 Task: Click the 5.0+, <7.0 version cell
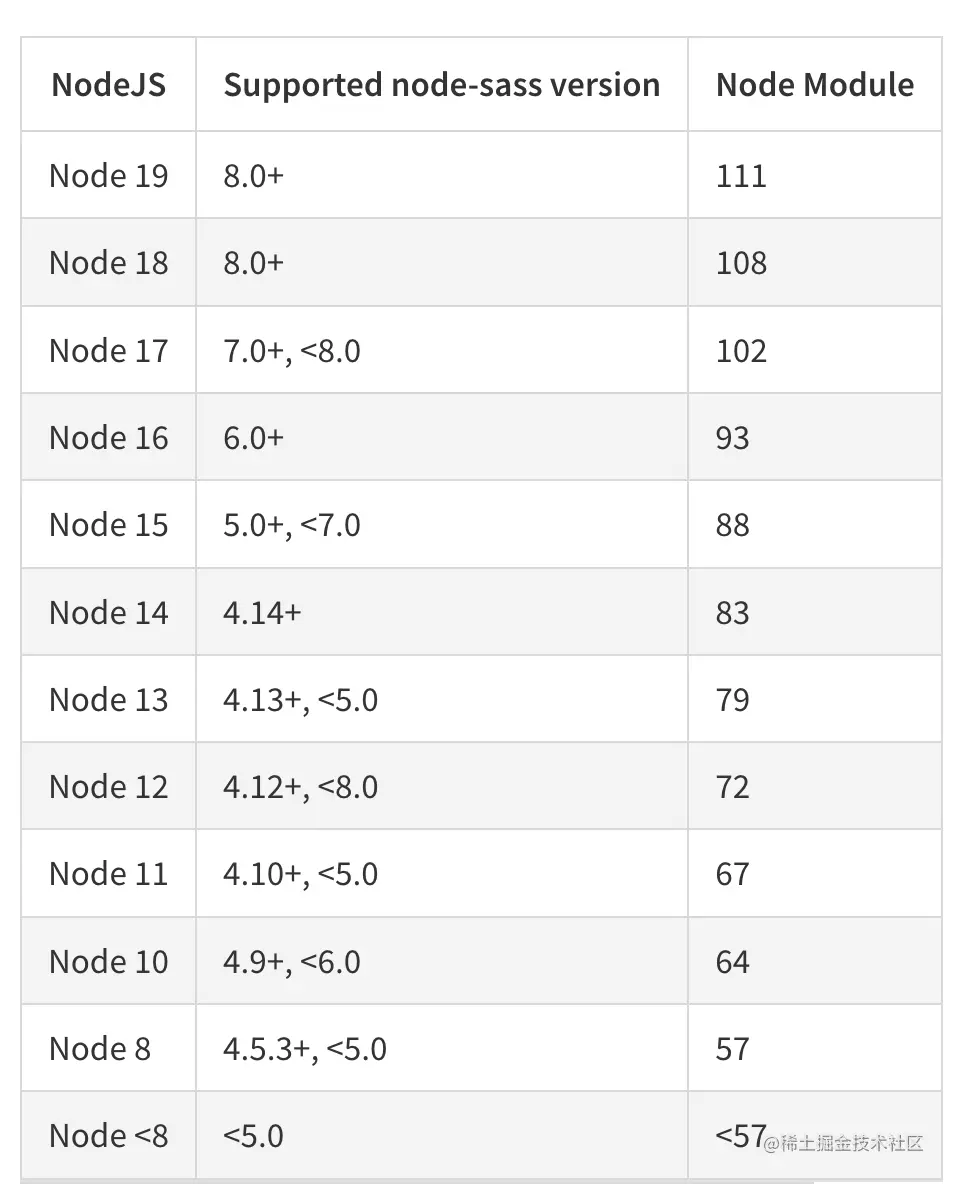[x=292, y=525]
